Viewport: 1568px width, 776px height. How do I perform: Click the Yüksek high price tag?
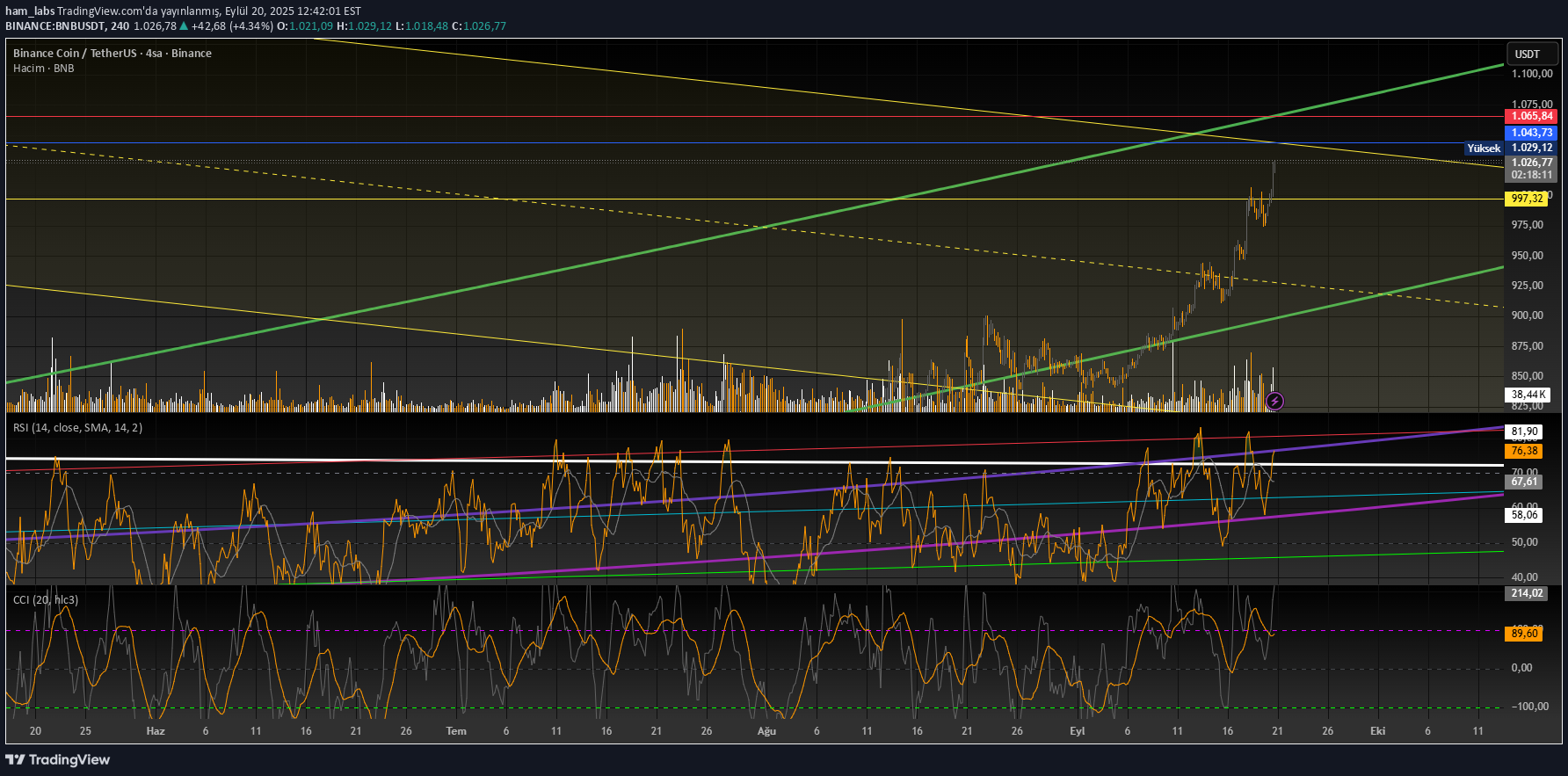(x=1484, y=148)
